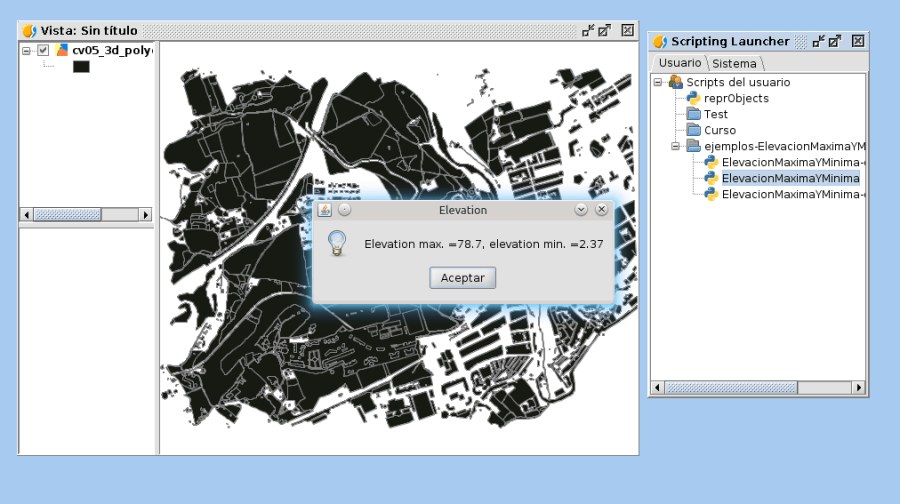Maximize the Vista: Sin título window
900x504 pixels.
pyautogui.click(x=605, y=30)
